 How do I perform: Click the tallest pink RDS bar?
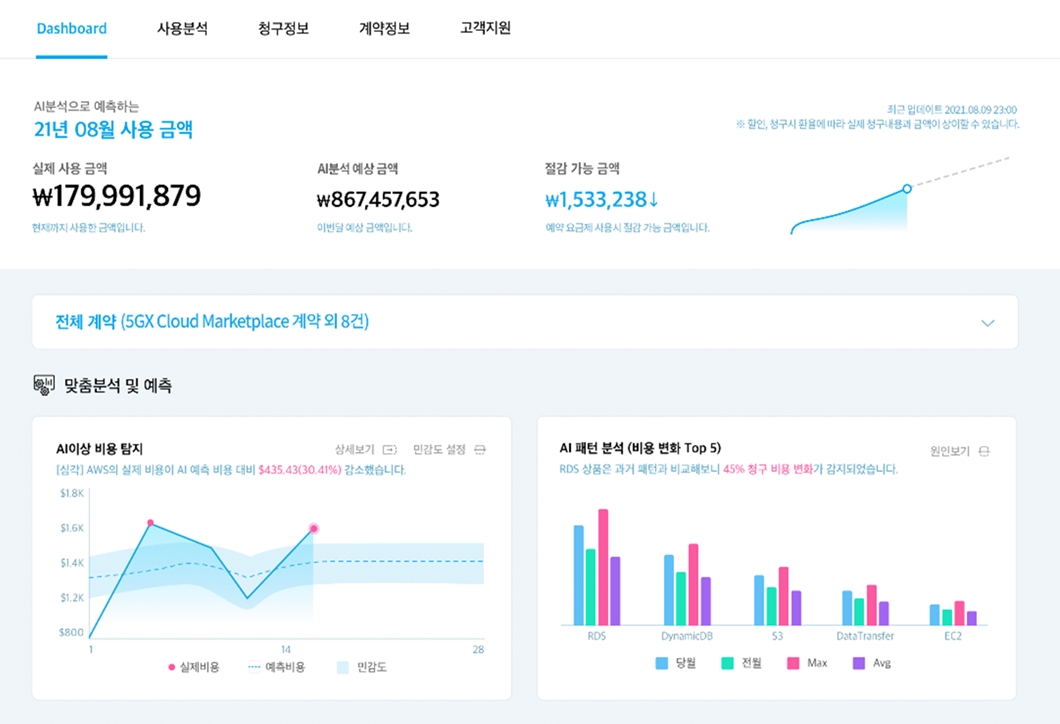point(603,566)
